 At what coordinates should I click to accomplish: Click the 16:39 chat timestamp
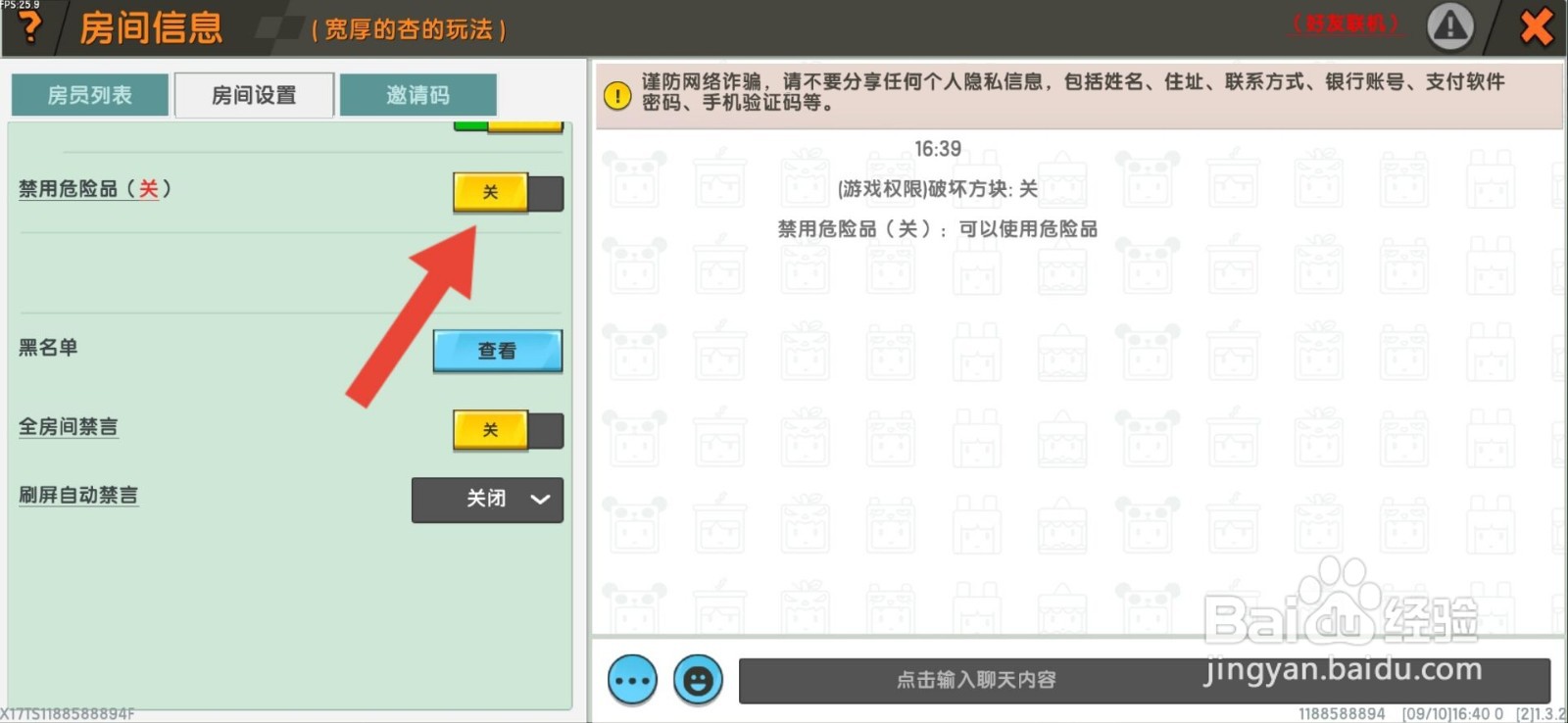938,149
